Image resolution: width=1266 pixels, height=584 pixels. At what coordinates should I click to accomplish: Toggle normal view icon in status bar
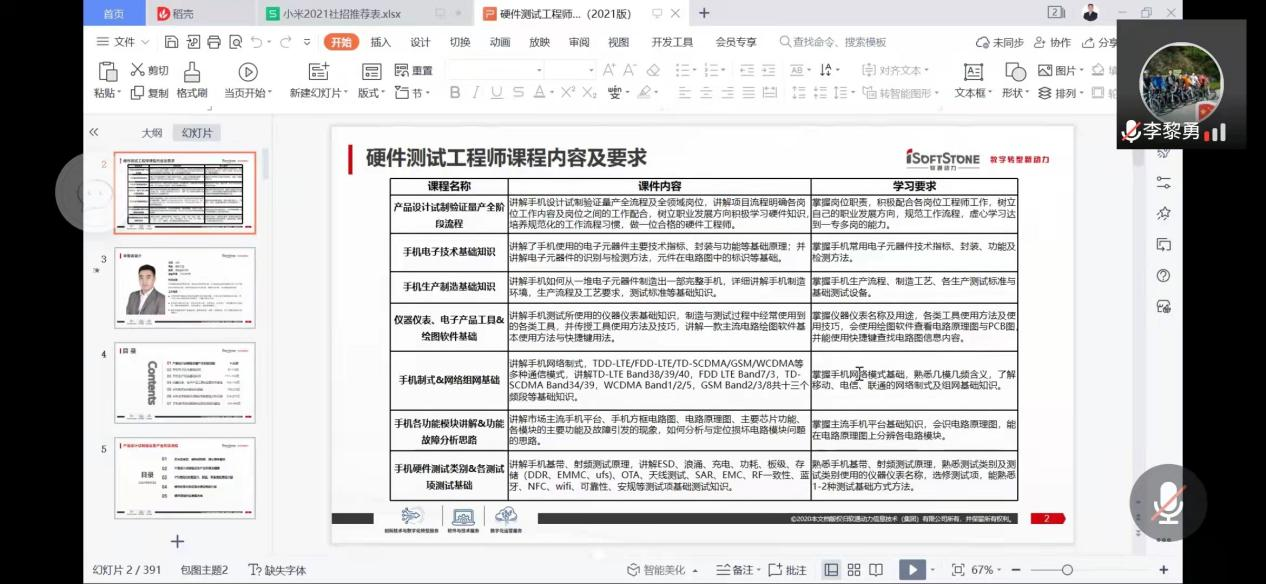[x=831, y=569]
